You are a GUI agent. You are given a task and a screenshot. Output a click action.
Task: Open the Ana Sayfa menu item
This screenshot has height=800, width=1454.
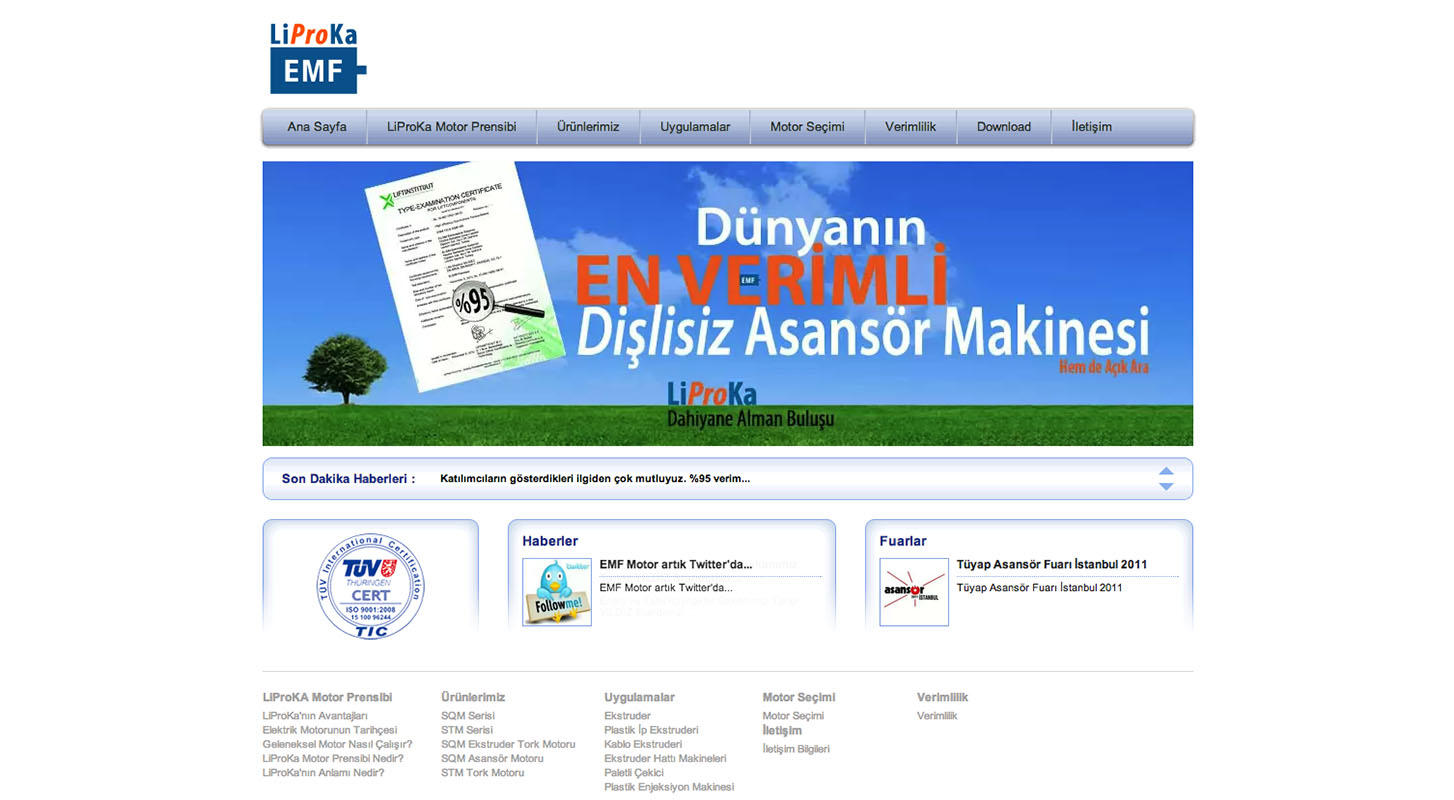[x=317, y=127]
